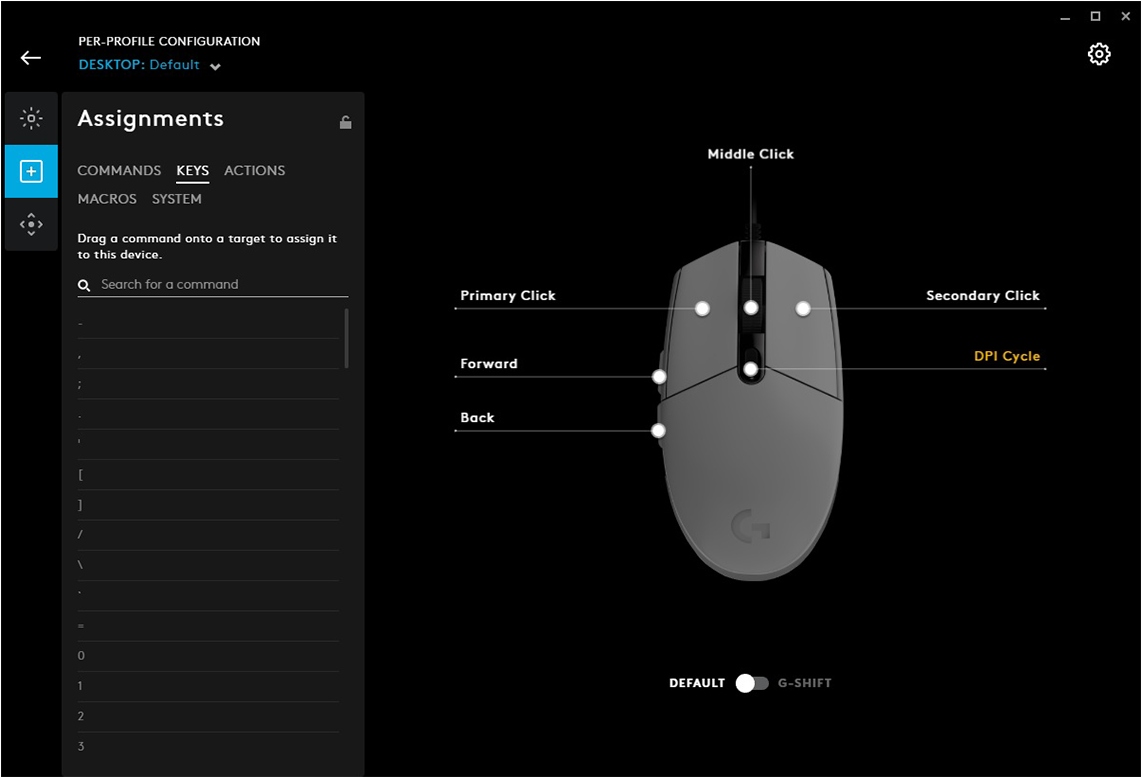Switch to the COMMANDS tab
Image resolution: width=1142 pixels, height=777 pixels.
click(x=119, y=171)
